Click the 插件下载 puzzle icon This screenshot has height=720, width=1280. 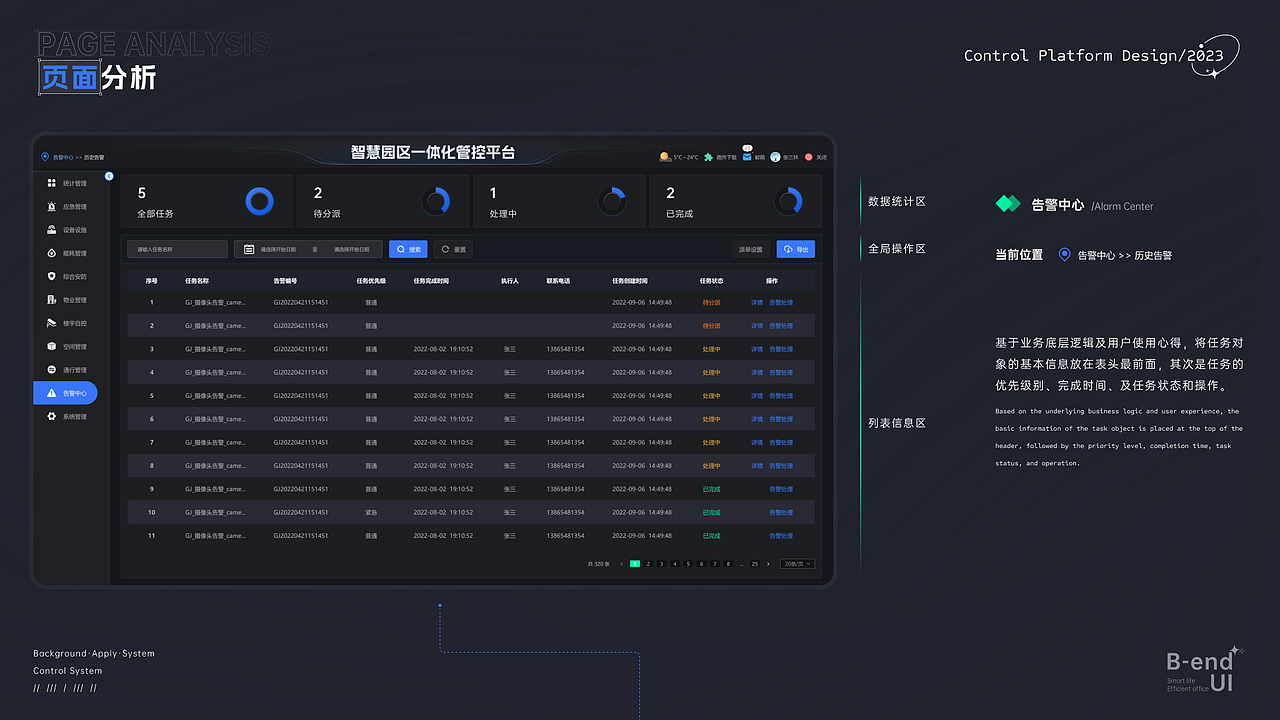tap(709, 157)
